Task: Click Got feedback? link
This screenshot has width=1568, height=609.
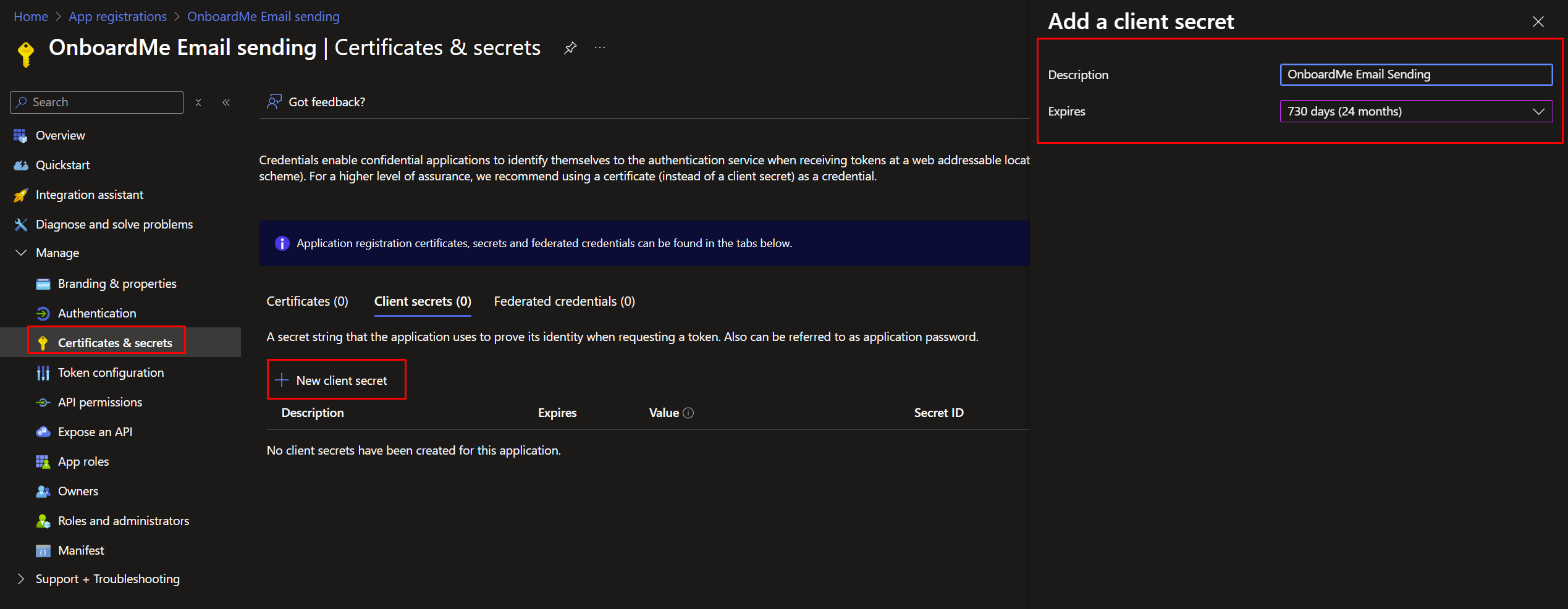Action: pyautogui.click(x=326, y=102)
